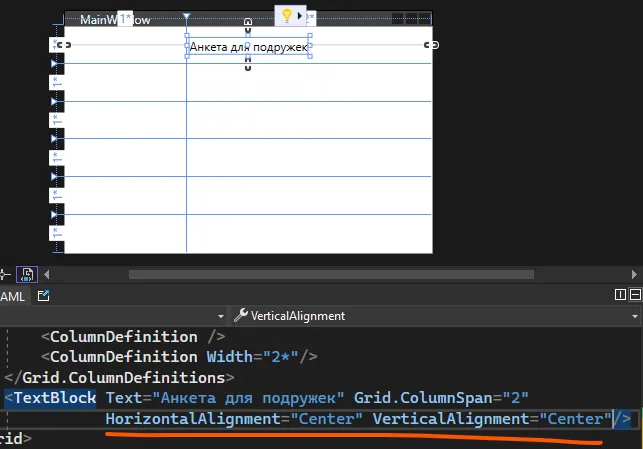Select the 'Анкета для подружек' TextBlock in designer
The width and height of the screenshot is (643, 449).
tap(249, 47)
